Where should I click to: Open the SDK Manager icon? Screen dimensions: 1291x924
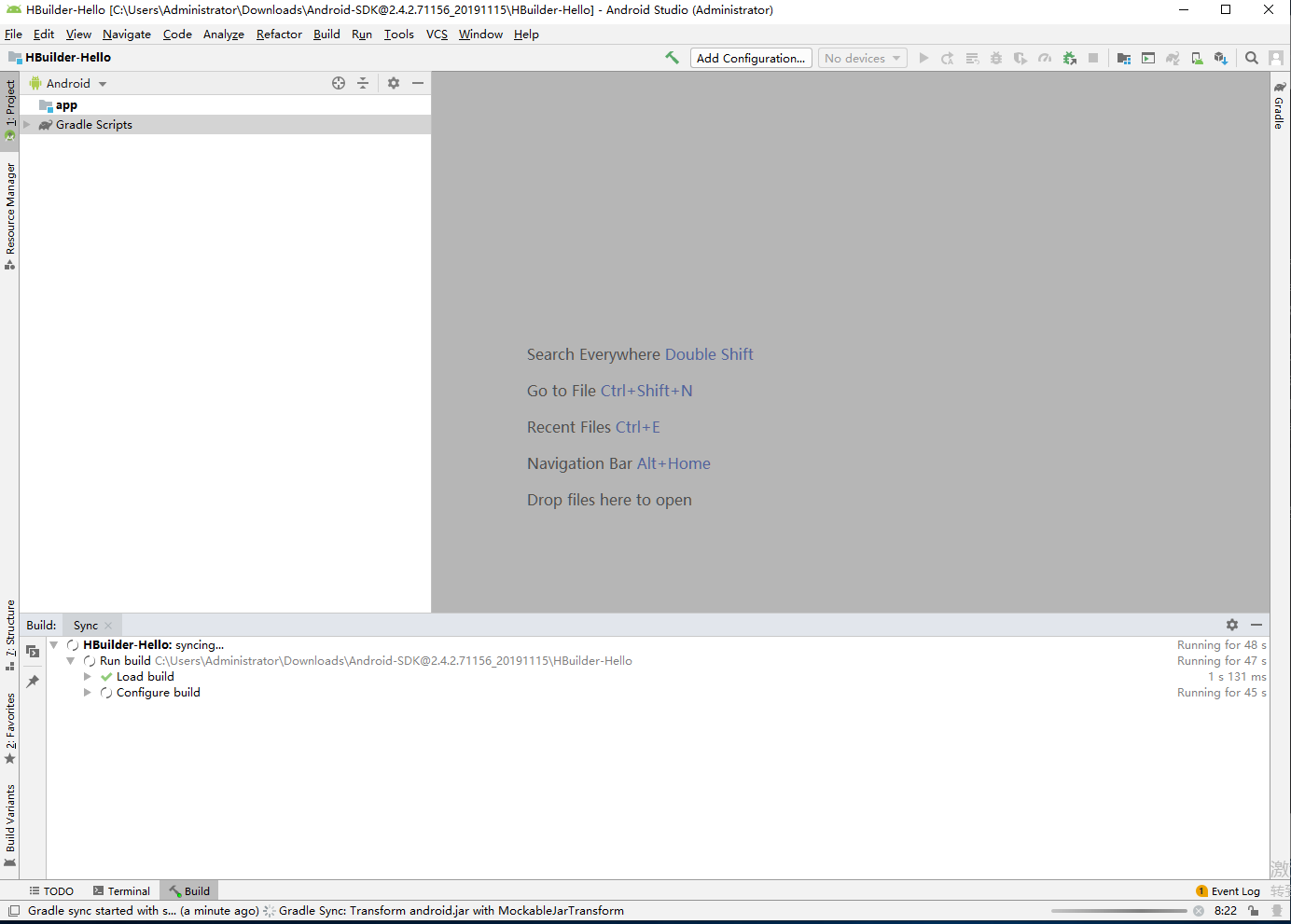tap(1221, 58)
